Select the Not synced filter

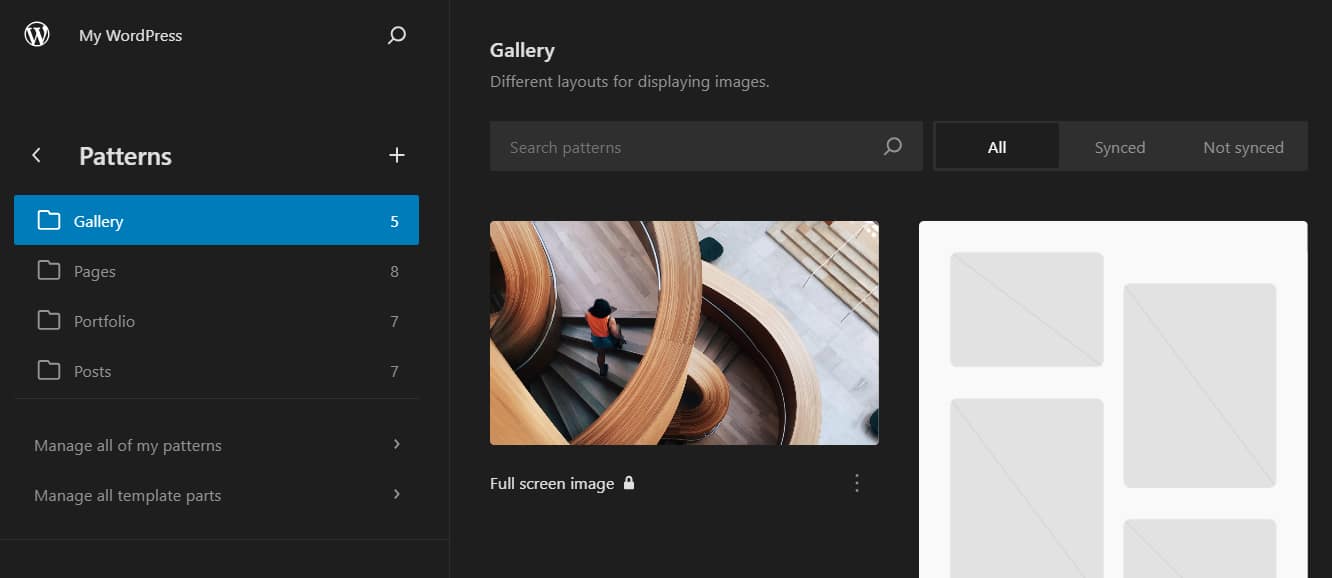1243,146
